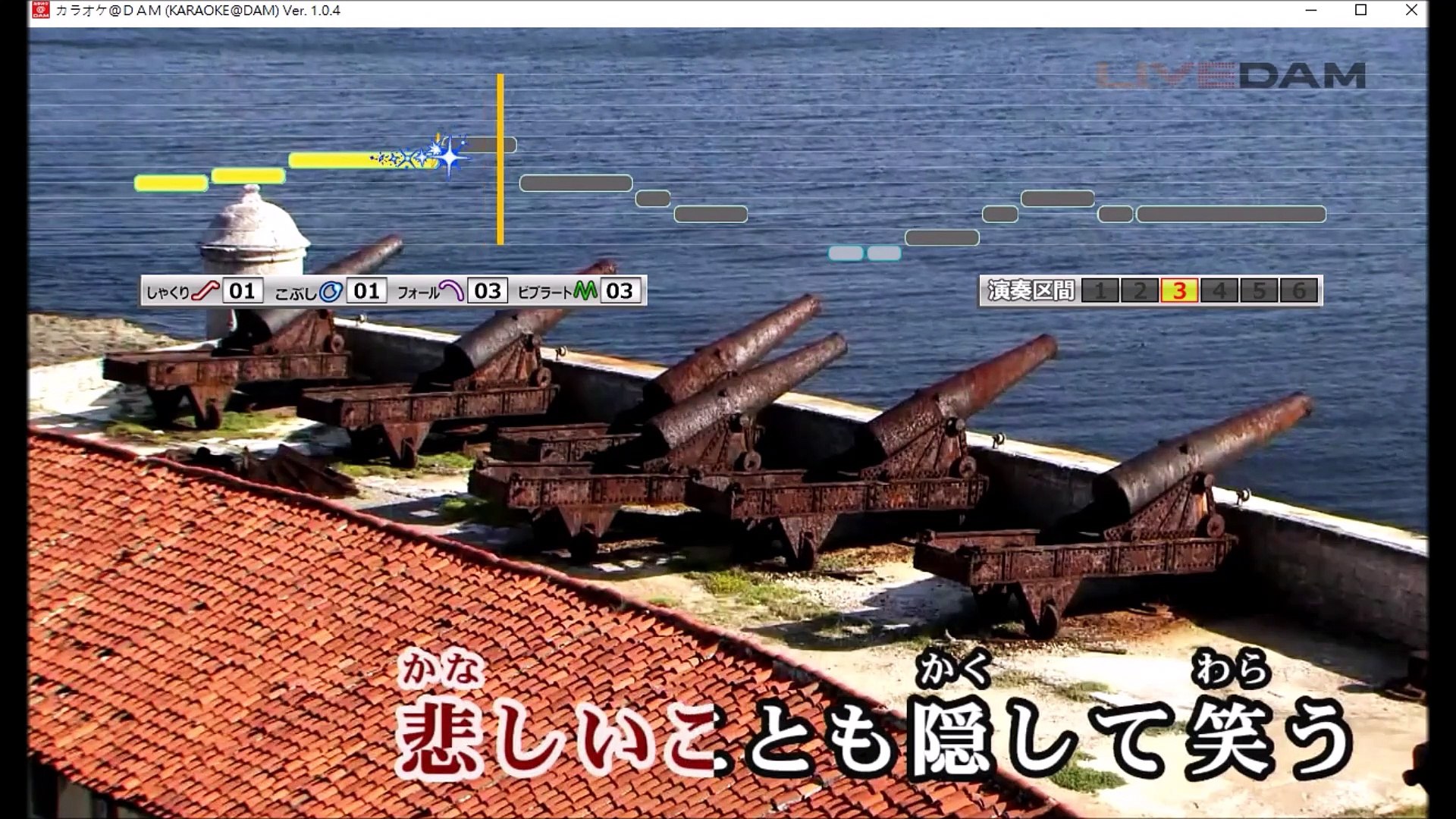
Task: Select performance section 2
Action: pos(1140,291)
